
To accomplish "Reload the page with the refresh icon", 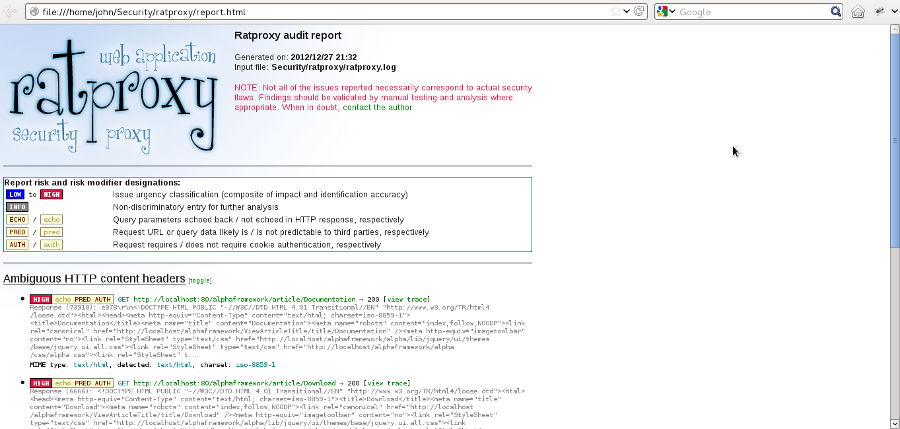I will pos(638,12).
